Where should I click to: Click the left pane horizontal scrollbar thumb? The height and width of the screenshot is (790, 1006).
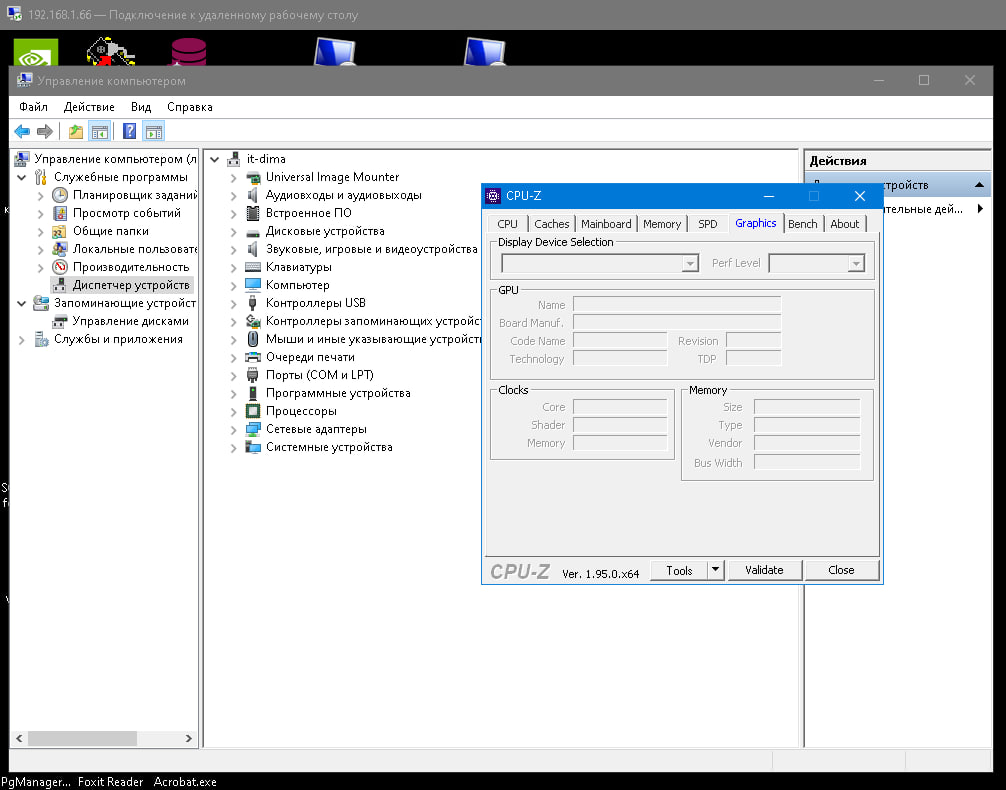[x=82, y=738]
